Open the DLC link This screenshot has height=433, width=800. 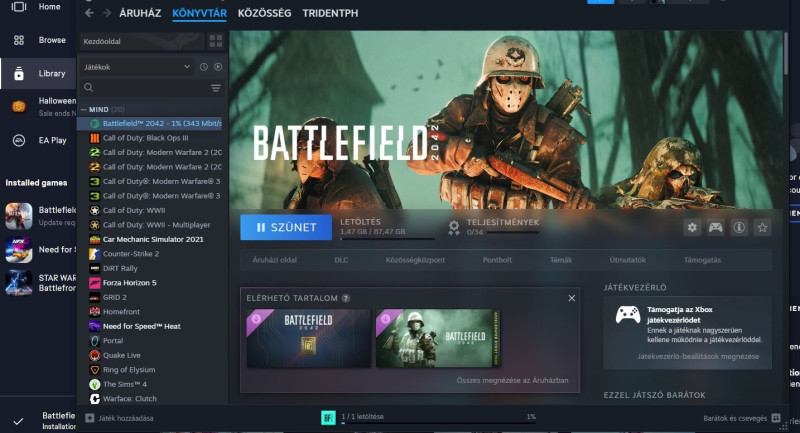[341, 260]
